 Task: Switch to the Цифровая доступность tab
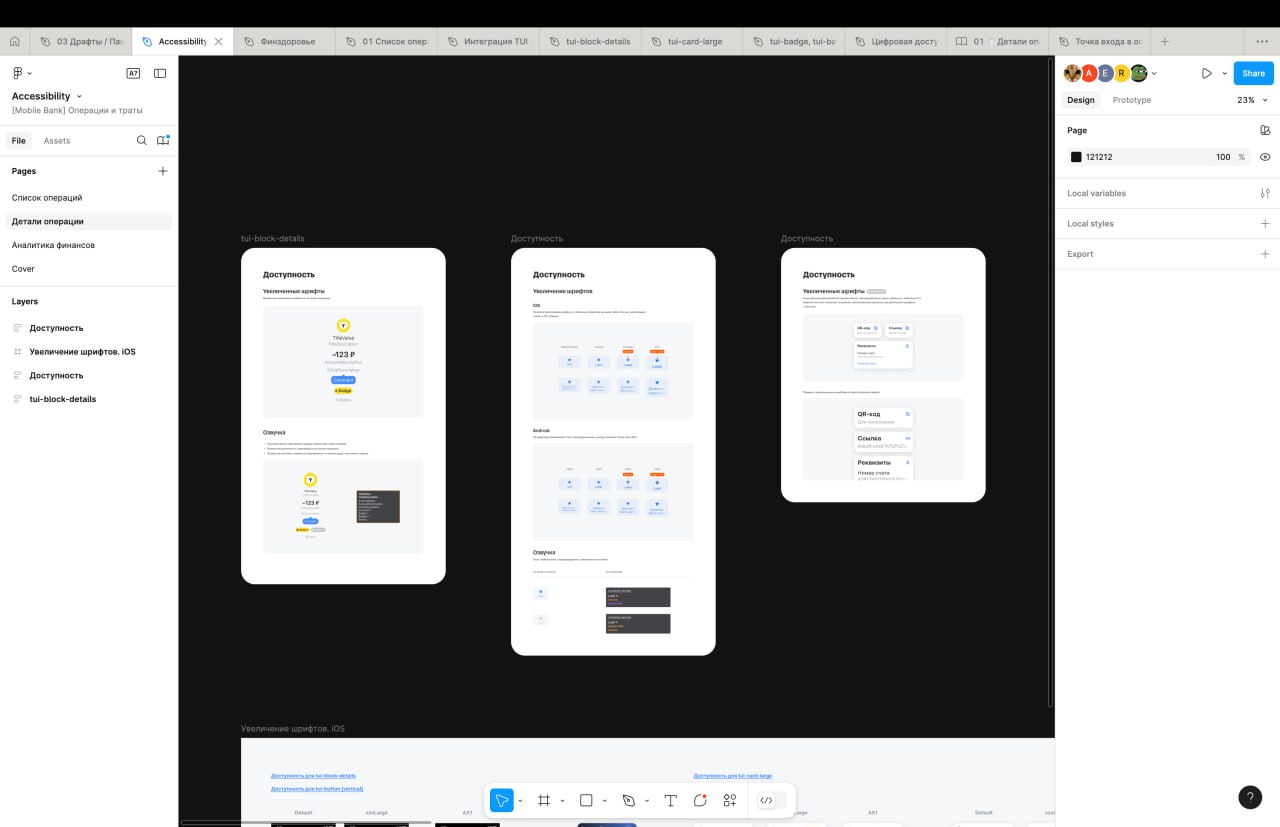895,42
